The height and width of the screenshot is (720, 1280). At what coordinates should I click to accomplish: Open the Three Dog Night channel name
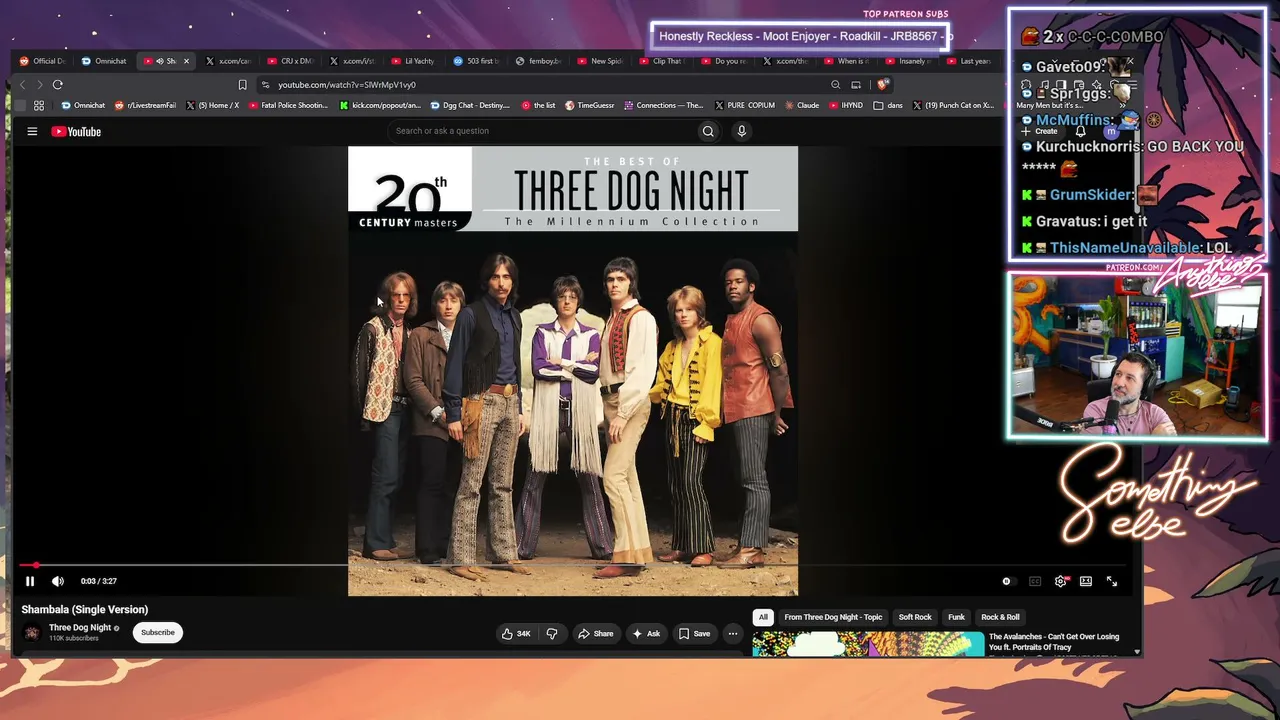point(80,628)
